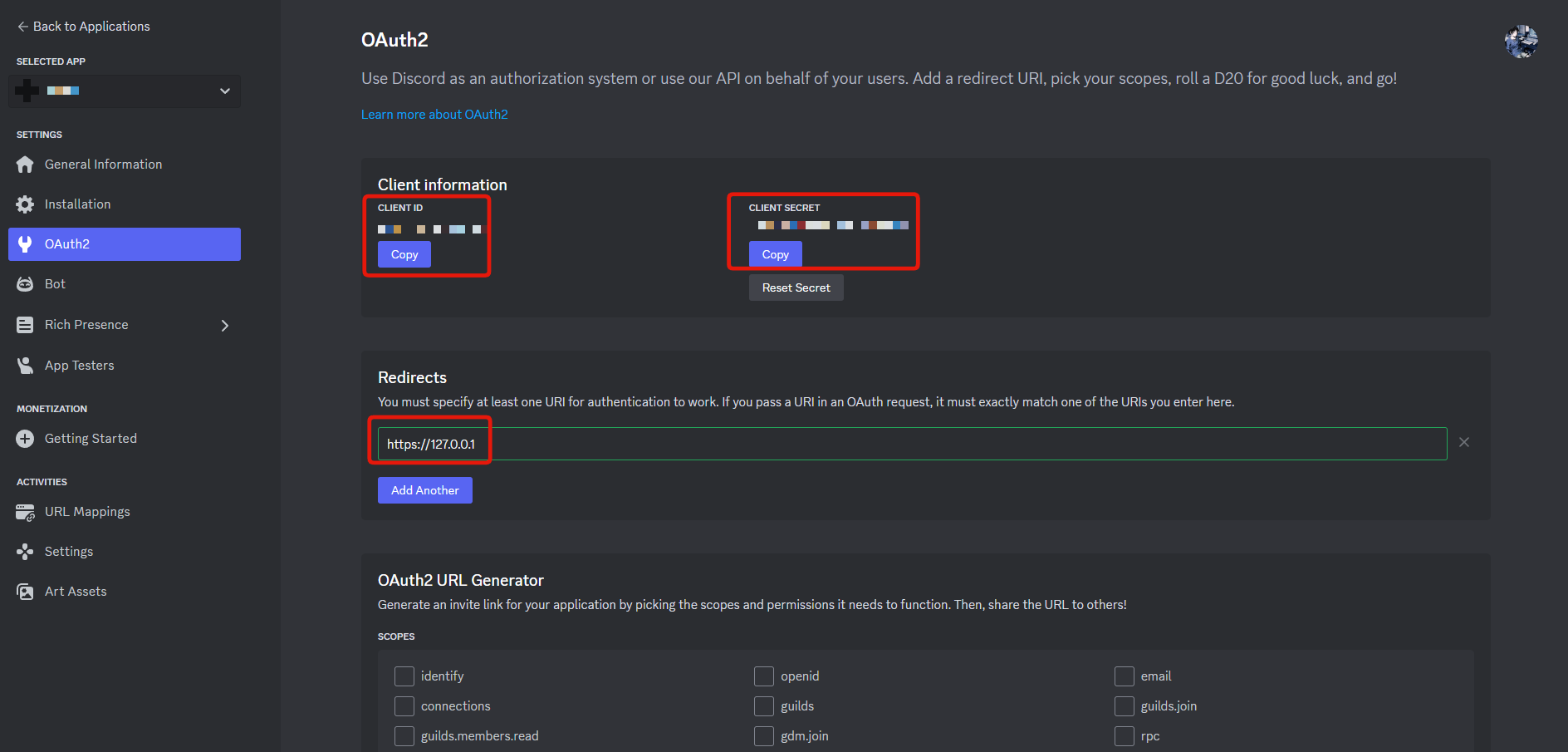Open the user profile avatar
The image size is (1568, 752).
(x=1521, y=42)
